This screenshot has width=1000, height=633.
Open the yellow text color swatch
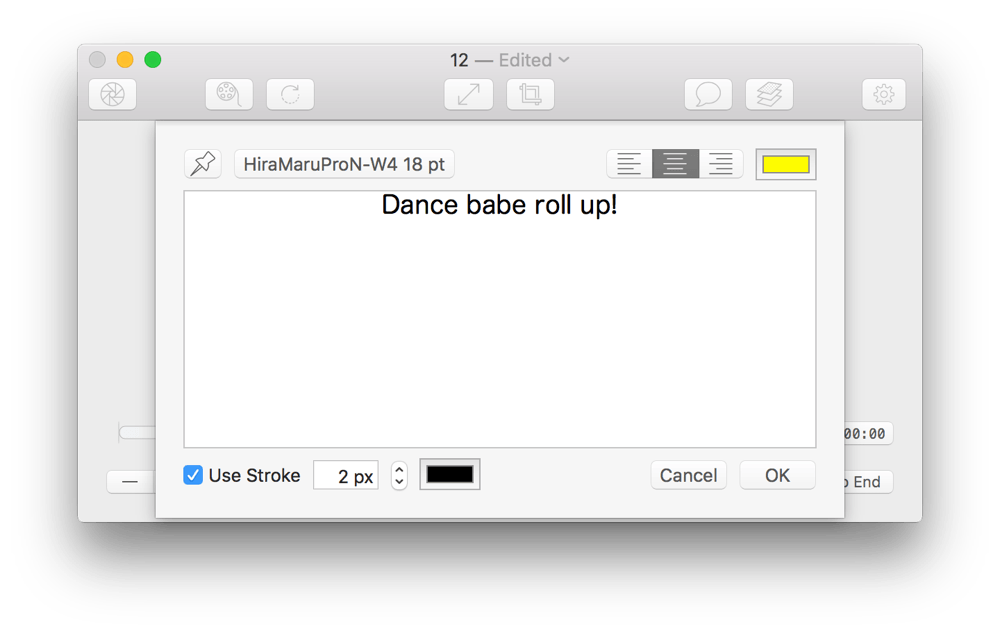click(786, 164)
